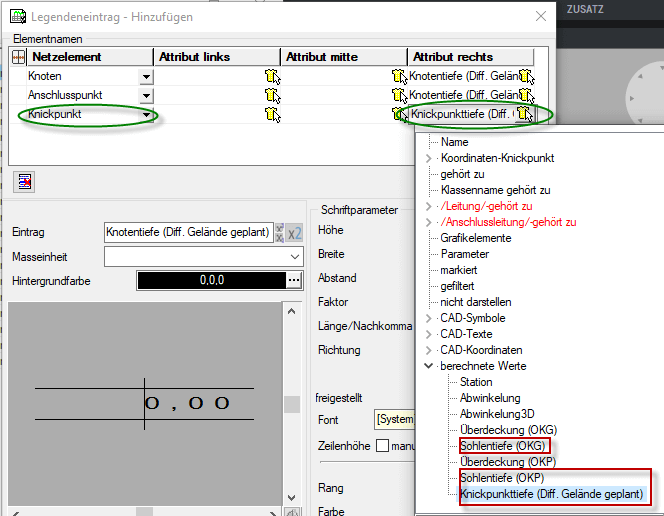Click the attribute picker icon in Knoten's Attribut links cell
The image size is (664, 516).
271,76
